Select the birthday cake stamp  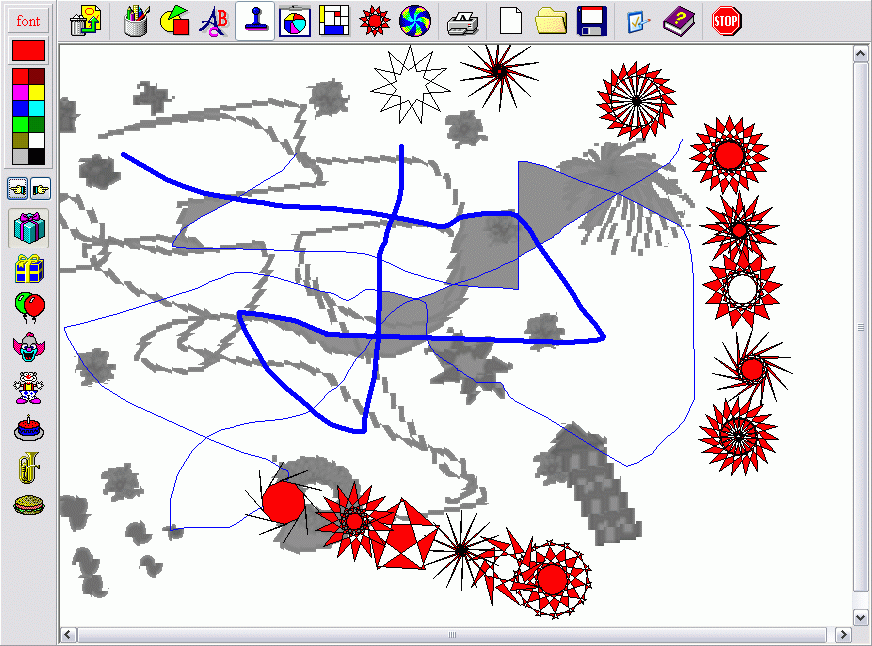(x=28, y=428)
